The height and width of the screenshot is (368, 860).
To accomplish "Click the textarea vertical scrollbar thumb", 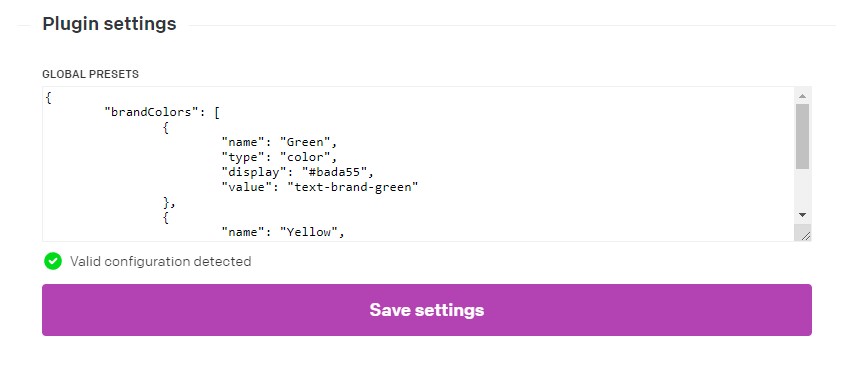I will [x=802, y=136].
